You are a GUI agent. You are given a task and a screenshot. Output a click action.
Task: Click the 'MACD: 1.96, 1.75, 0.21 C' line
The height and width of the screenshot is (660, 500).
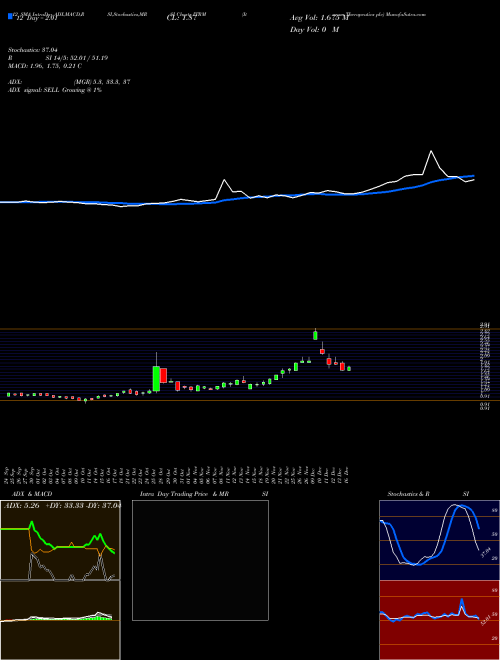click(45, 66)
